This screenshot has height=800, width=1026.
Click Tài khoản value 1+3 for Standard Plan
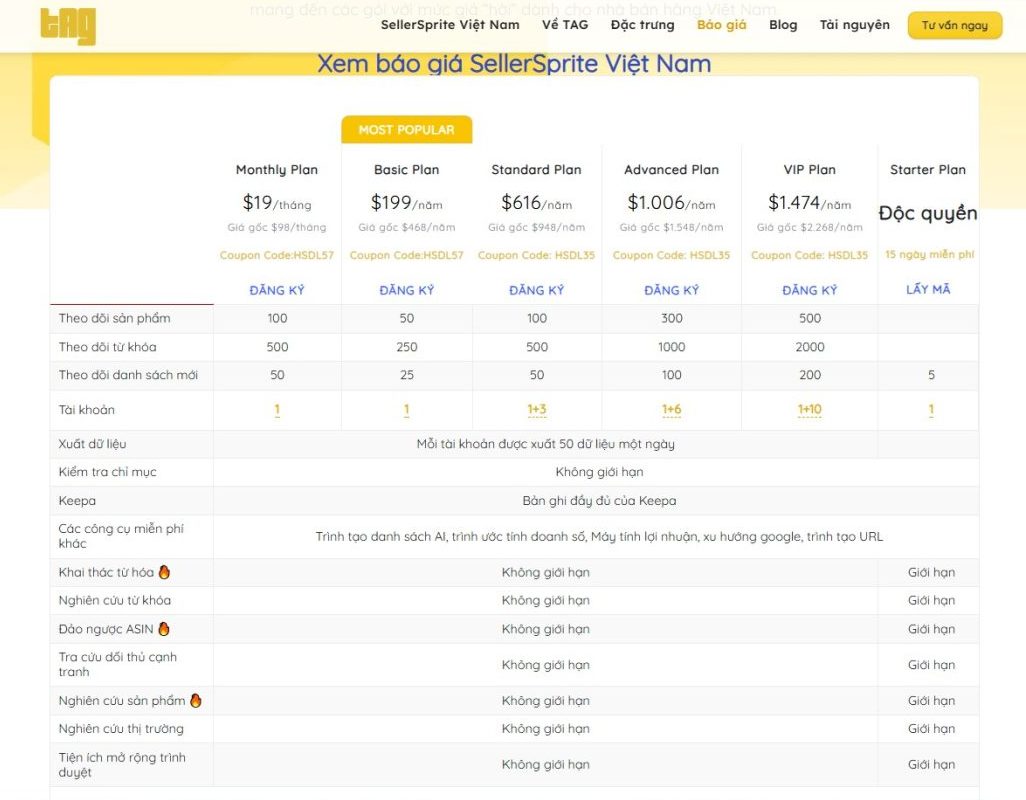537,409
